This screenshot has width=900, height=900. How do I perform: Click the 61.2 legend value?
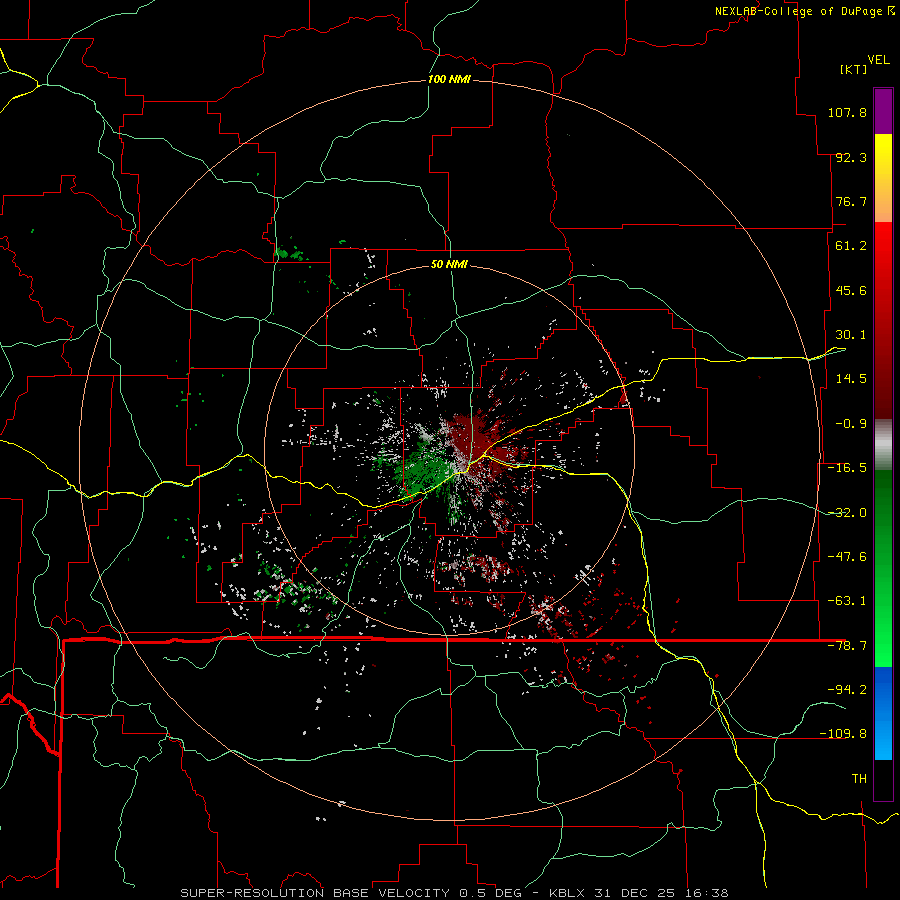point(851,246)
